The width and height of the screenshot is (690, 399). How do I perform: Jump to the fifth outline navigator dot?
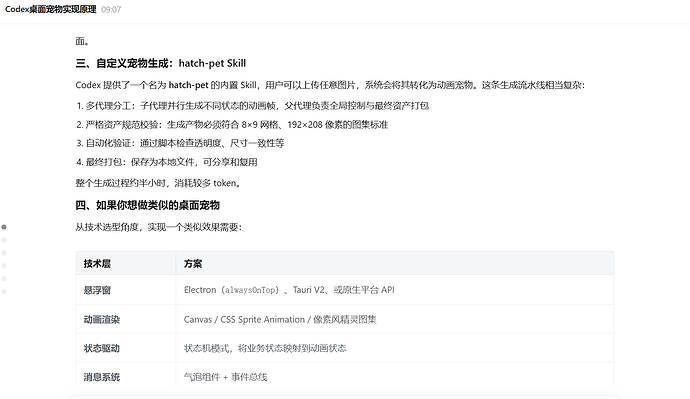(4, 278)
